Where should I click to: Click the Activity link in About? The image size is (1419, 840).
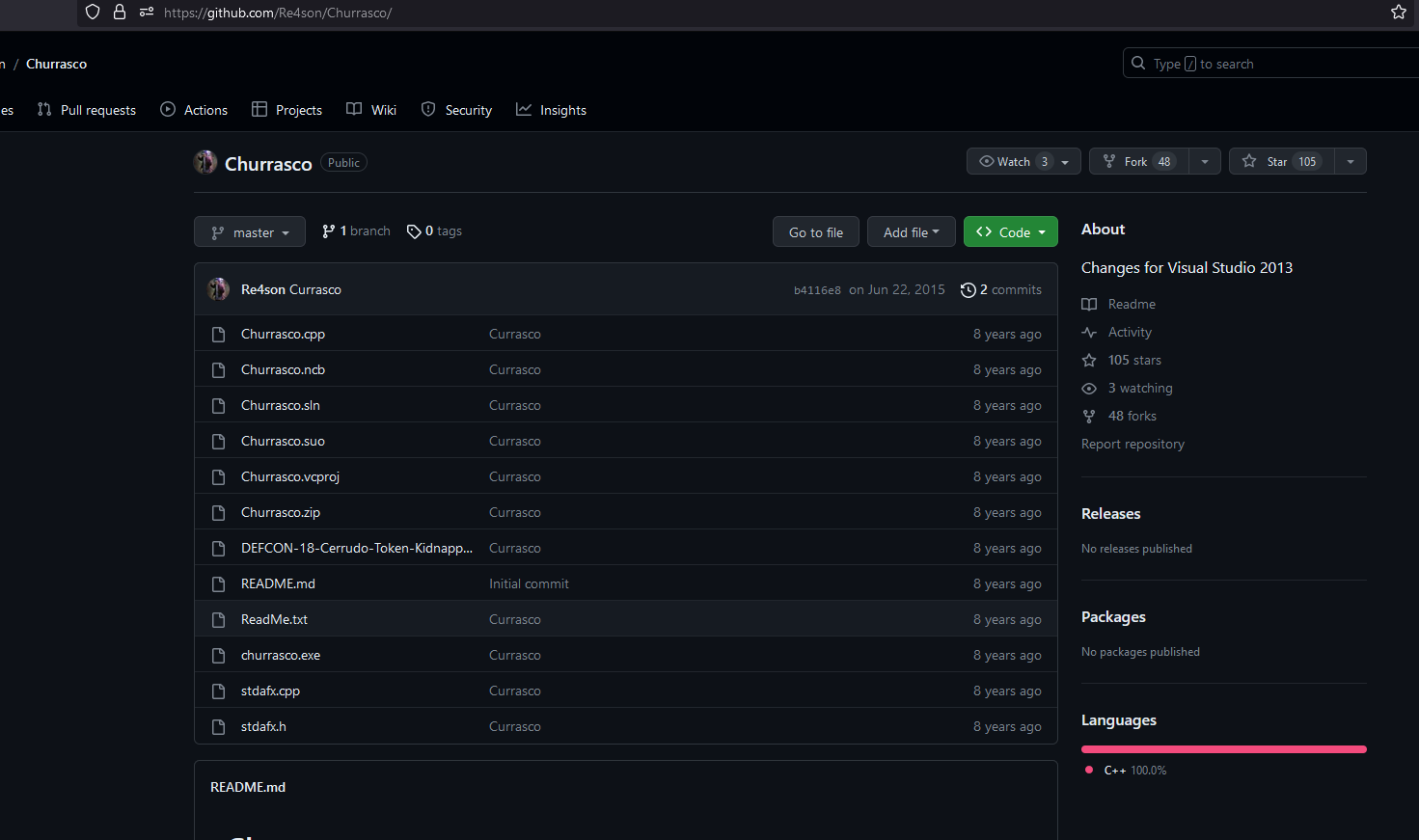(1130, 333)
